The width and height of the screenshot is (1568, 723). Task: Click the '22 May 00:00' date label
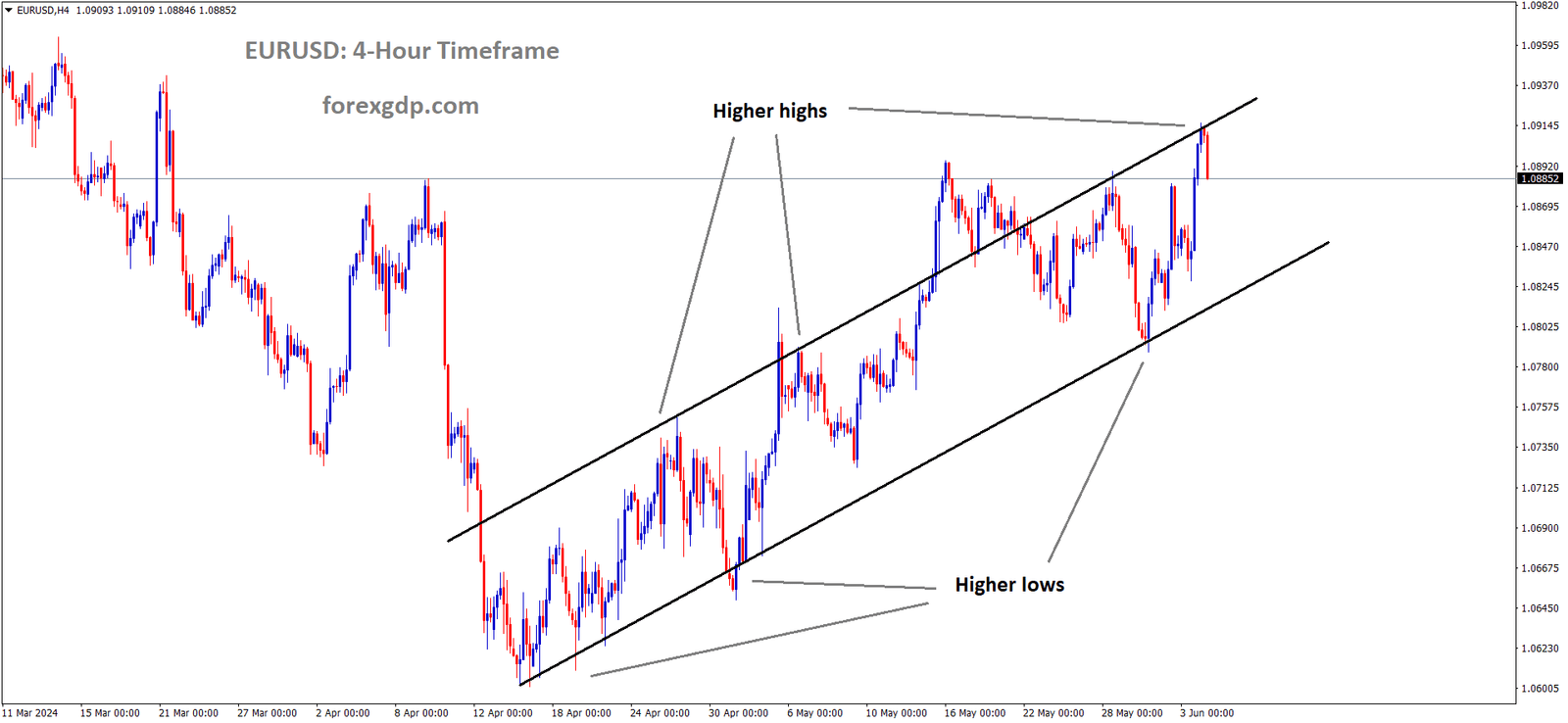tap(1053, 713)
